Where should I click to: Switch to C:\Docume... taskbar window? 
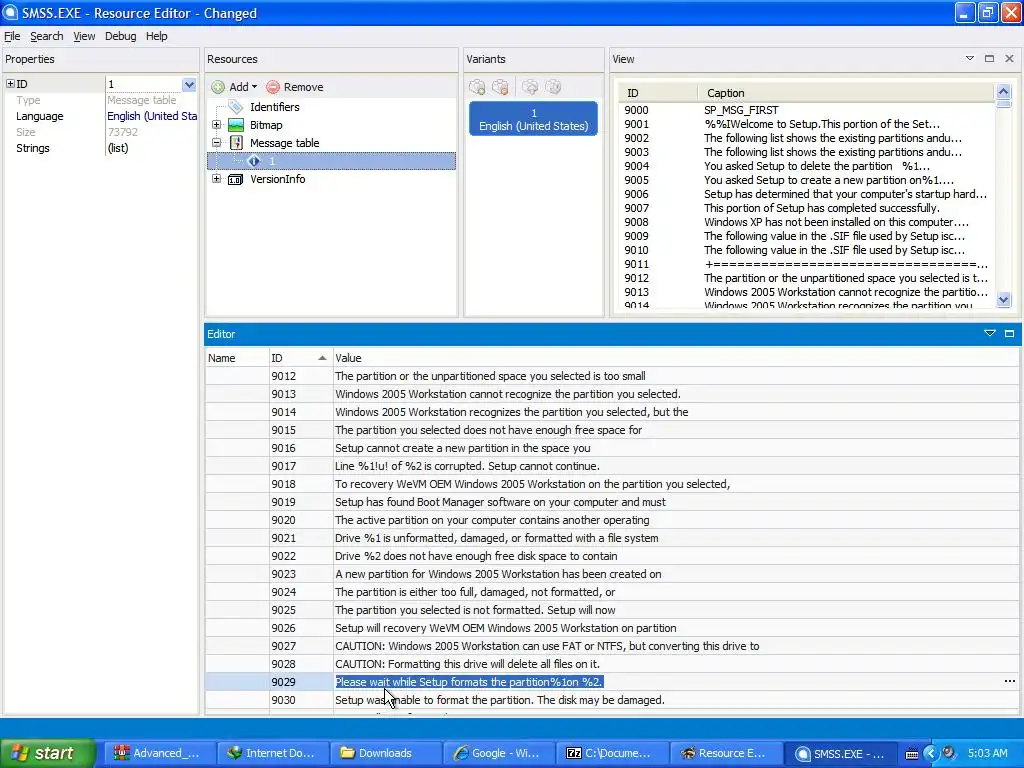[x=611, y=753]
